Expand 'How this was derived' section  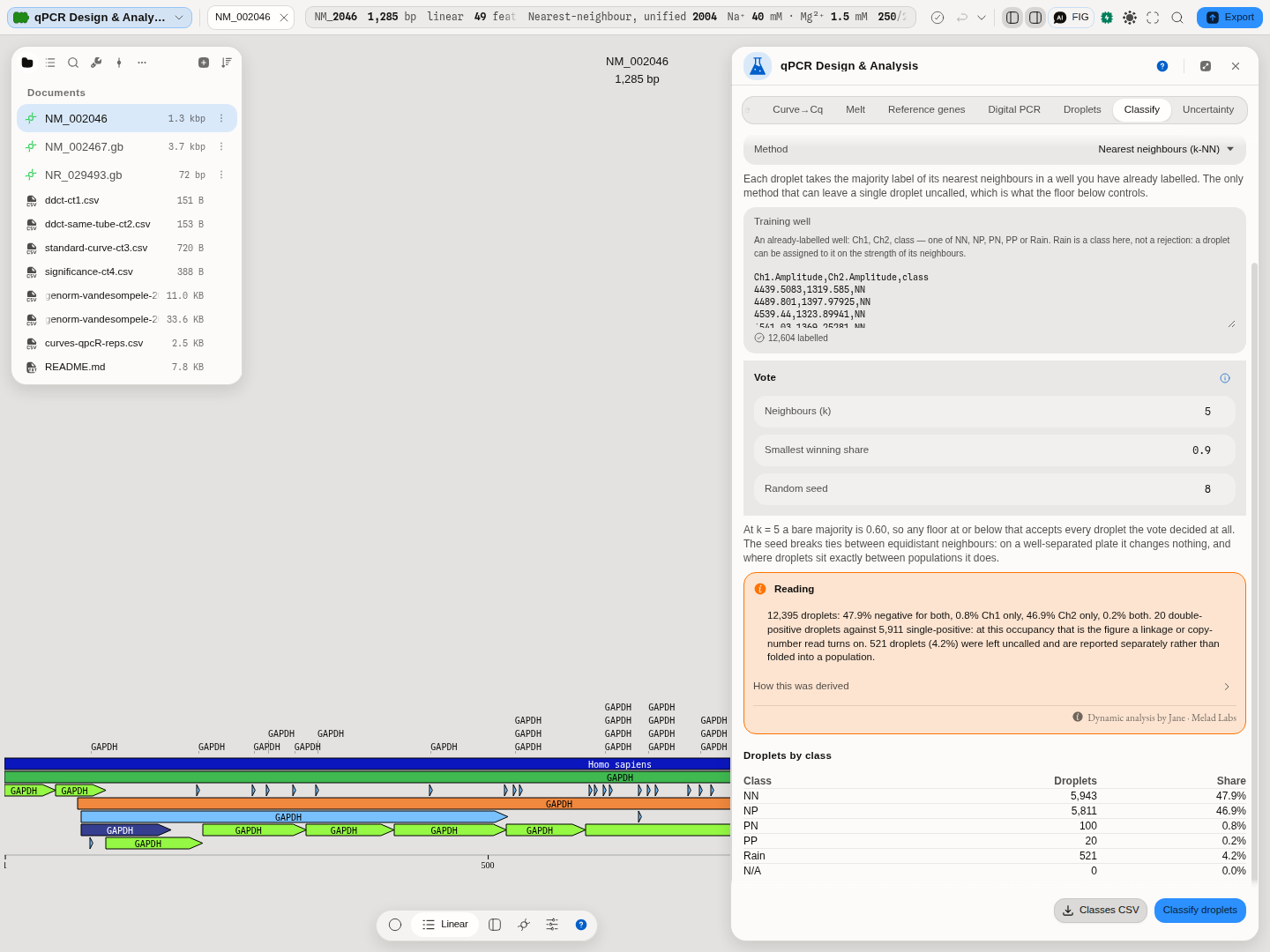994,686
